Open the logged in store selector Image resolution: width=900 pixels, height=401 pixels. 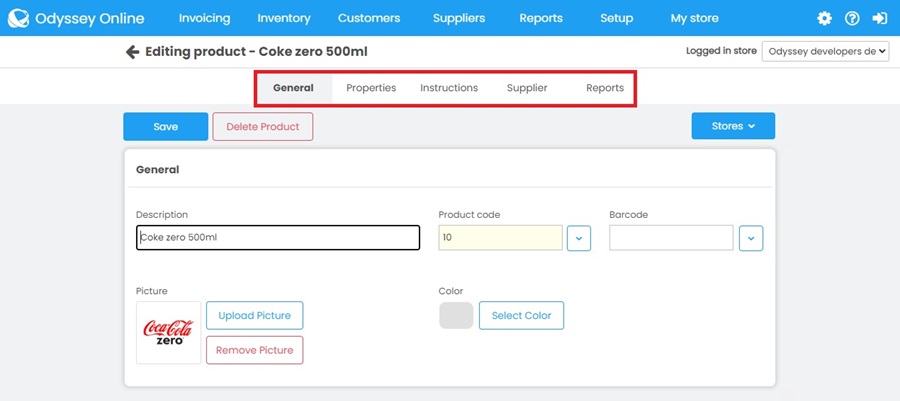825,51
